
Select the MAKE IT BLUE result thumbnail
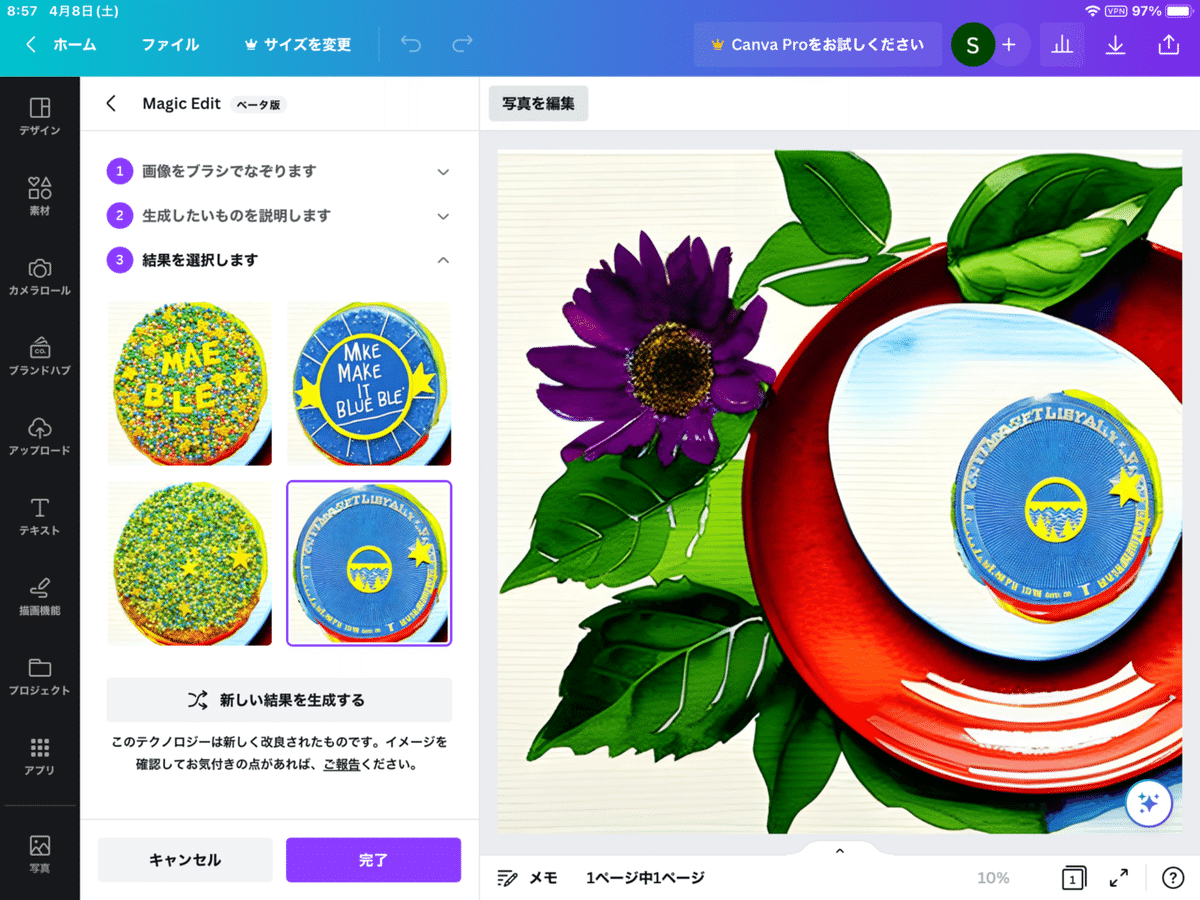369,384
